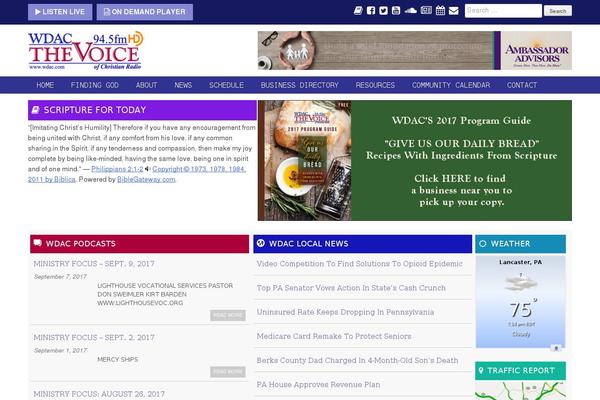600x400 pixels.
Task: Click the 2017 Program Guide banner
Action: (x=415, y=160)
